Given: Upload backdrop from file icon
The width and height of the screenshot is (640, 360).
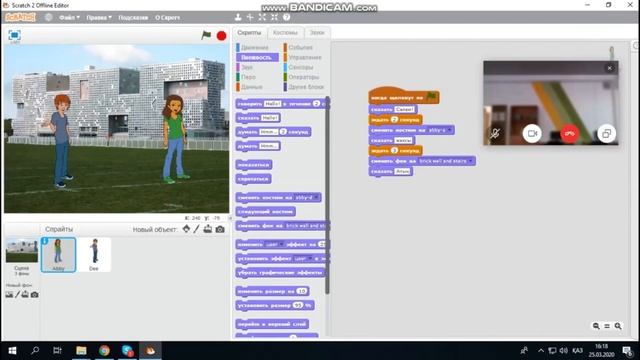Looking at the screenshot, I should point(25,294).
